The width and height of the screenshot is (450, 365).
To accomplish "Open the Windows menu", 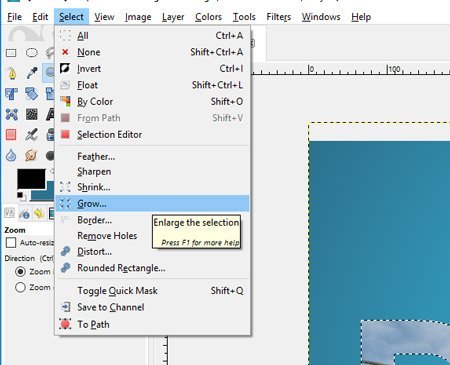I will (321, 17).
